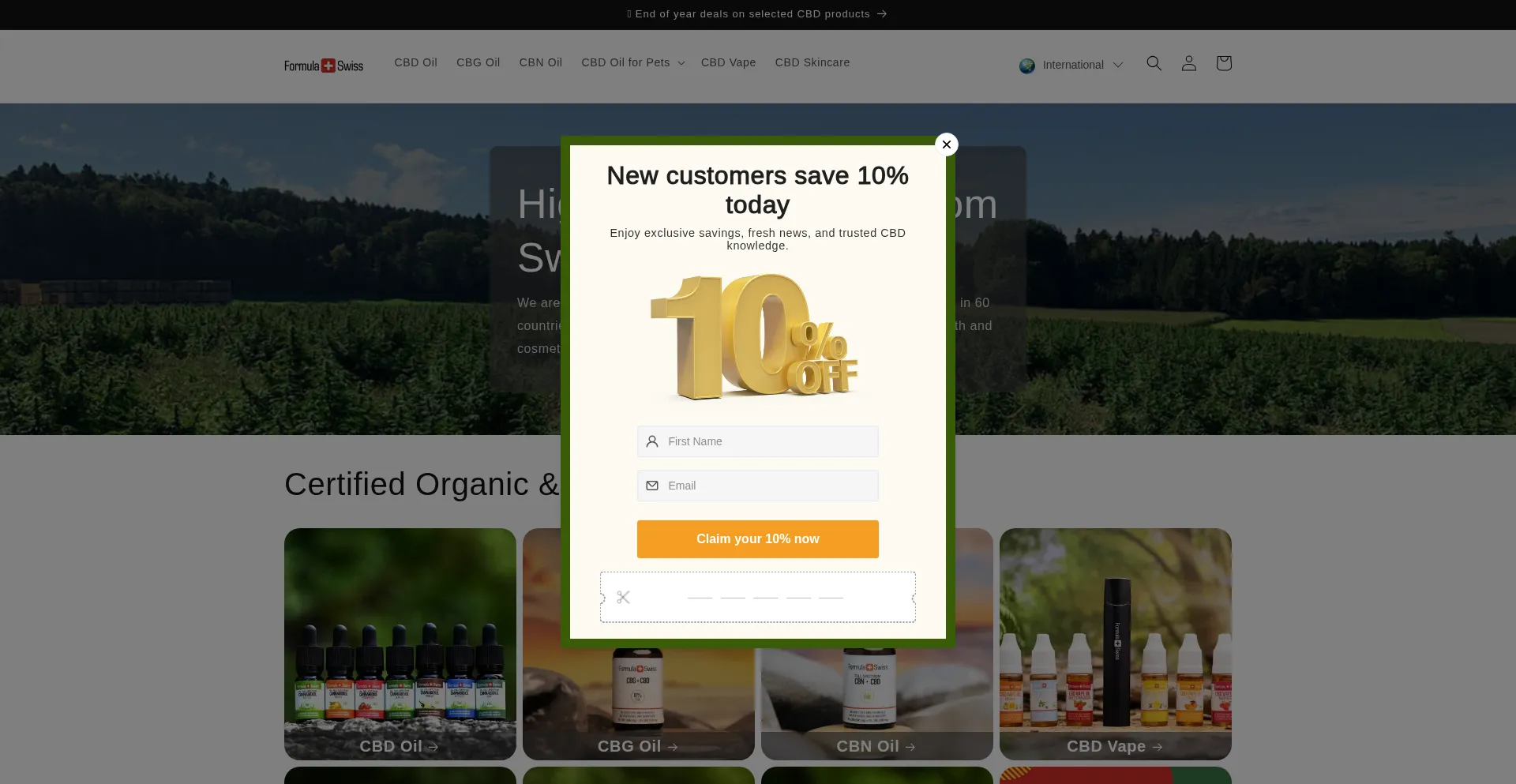
Task: Click the Formula Swiss logo
Action: coord(324,66)
